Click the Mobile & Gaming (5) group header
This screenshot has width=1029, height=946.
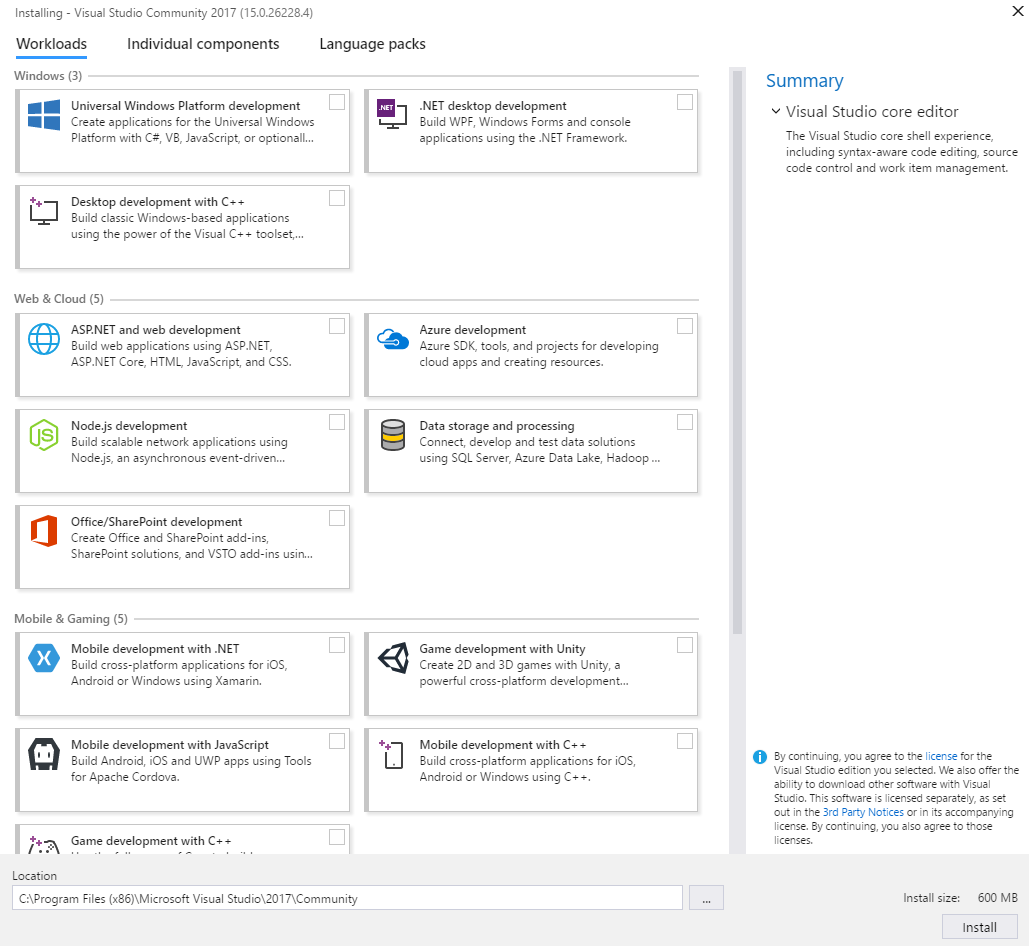pyautogui.click(x=71, y=619)
